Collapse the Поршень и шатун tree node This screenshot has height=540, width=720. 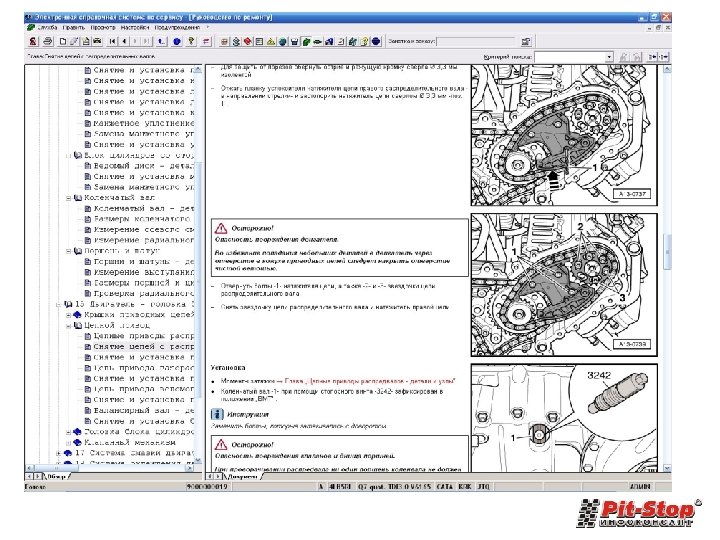point(68,251)
